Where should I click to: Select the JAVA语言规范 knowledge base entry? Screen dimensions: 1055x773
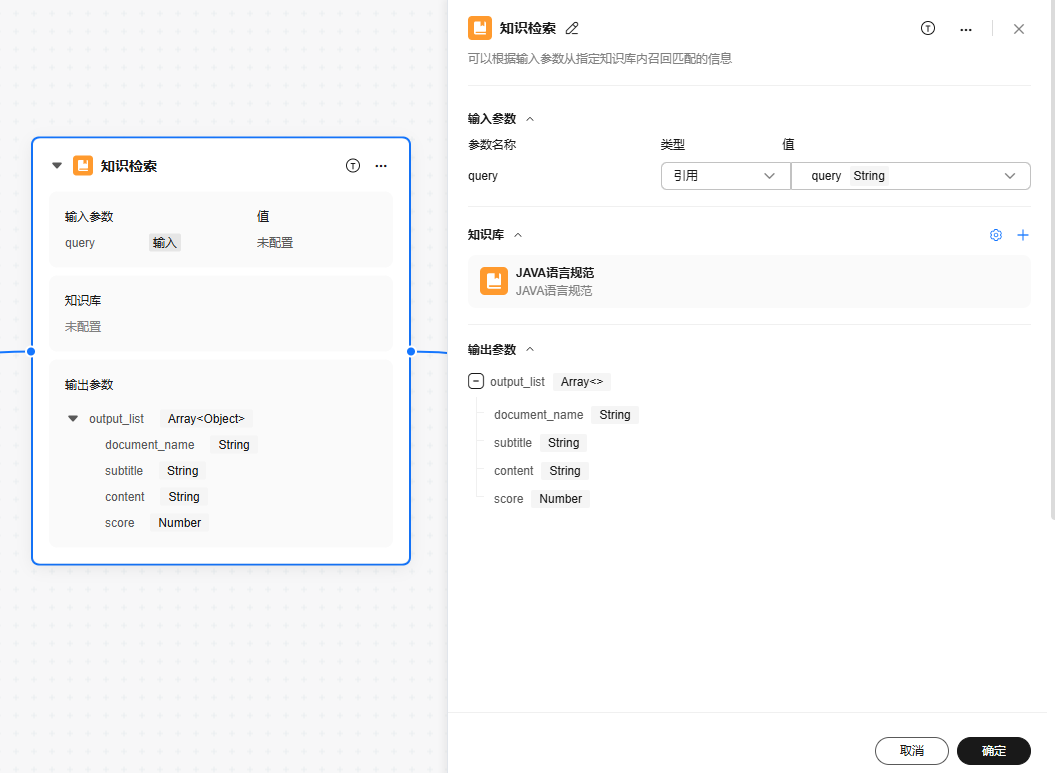748,281
